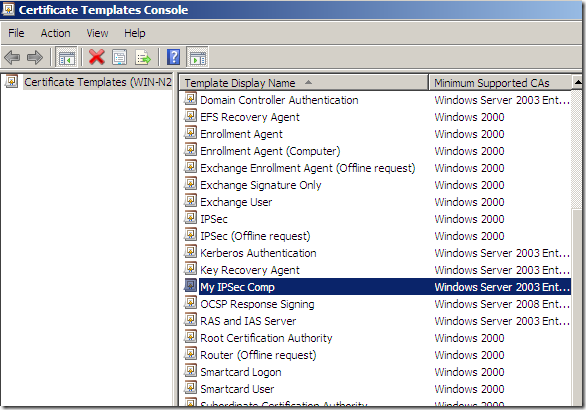Click the Exchange Signature Only template icon
586x410 pixels.
coord(190,184)
